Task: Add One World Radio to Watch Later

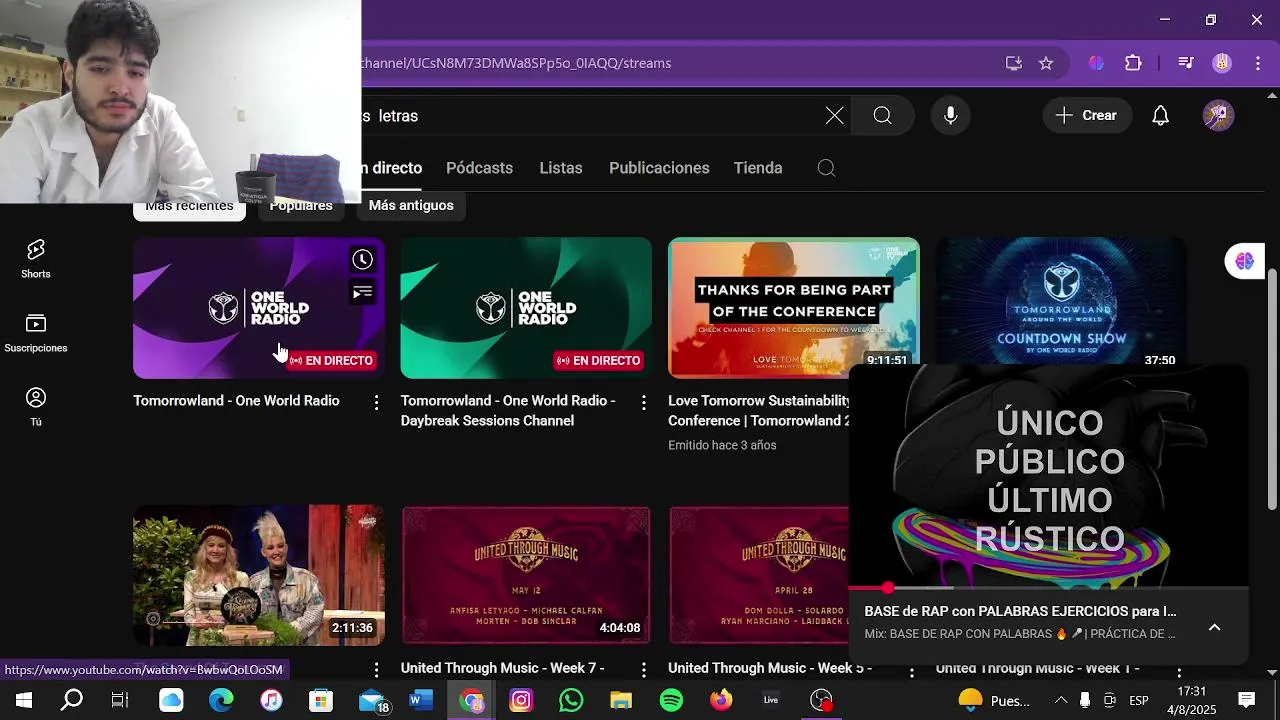Action: pyautogui.click(x=362, y=260)
